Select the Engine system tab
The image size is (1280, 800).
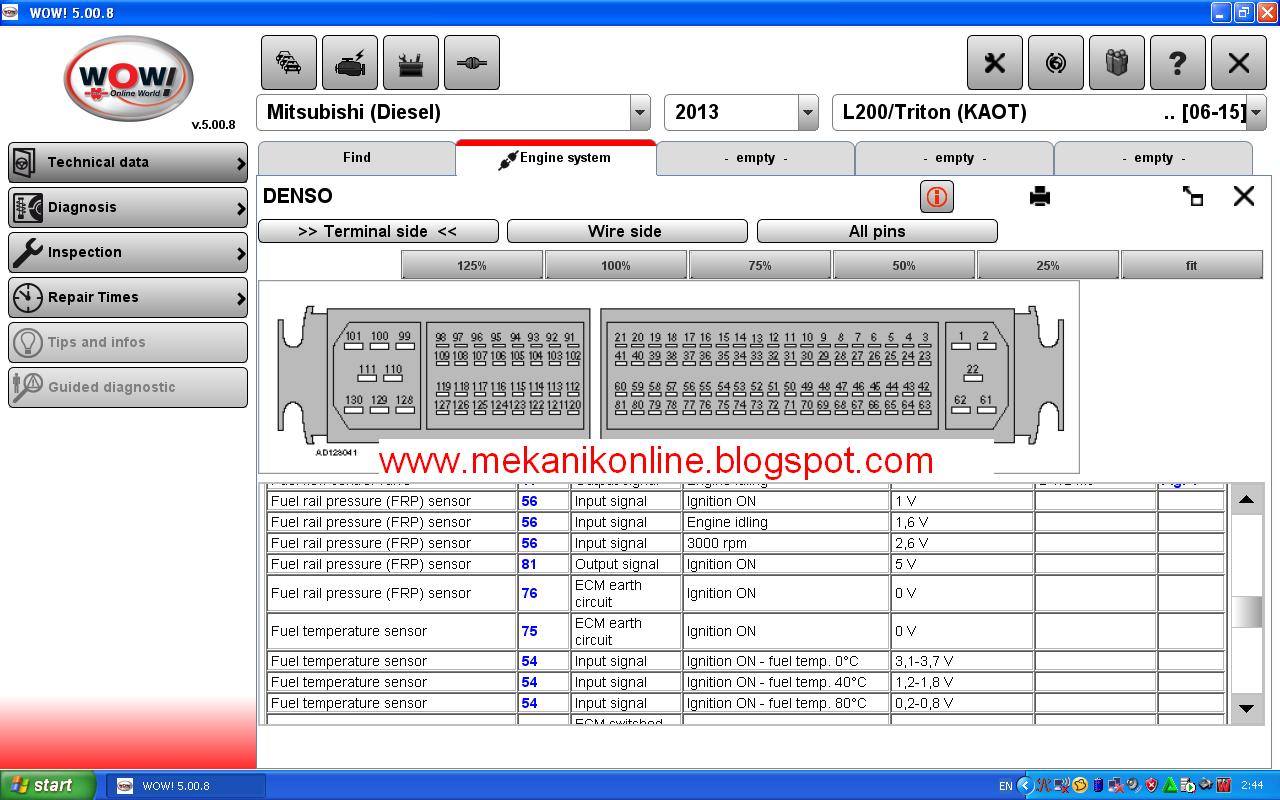point(555,158)
